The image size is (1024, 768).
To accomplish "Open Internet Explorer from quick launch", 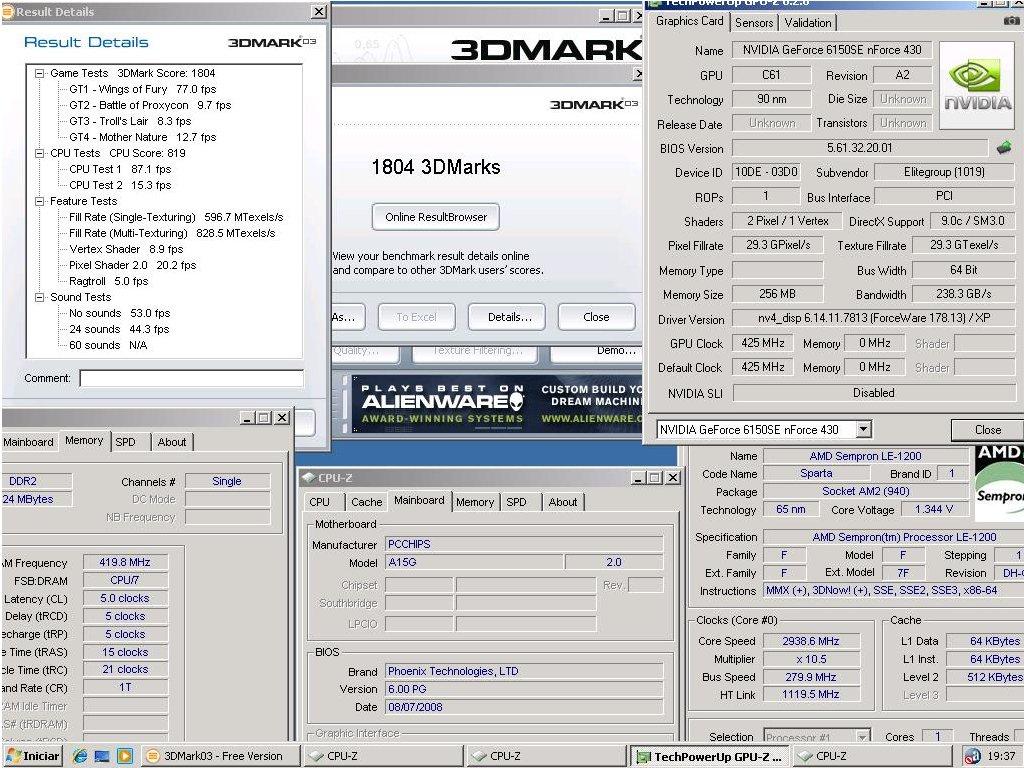I will click(x=80, y=756).
